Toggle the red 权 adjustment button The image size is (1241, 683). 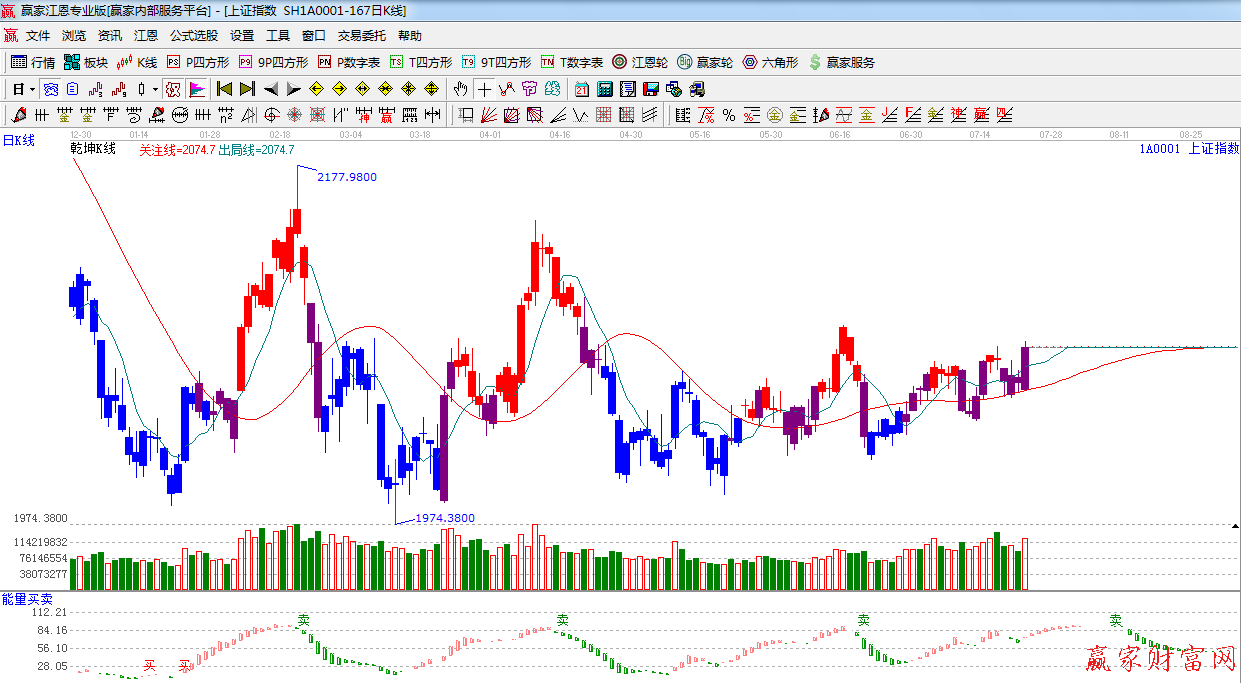[x=173, y=89]
